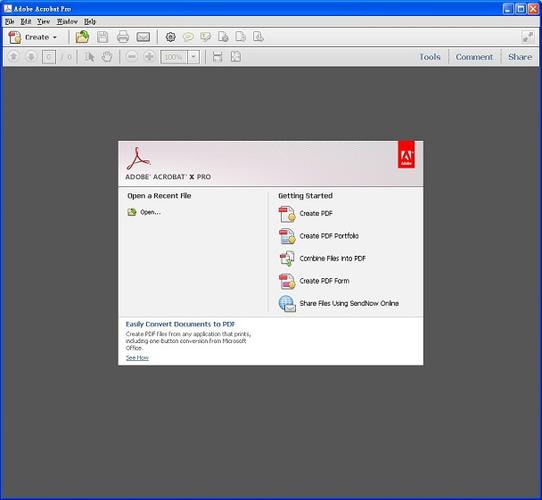Open the Edit menu
The width and height of the screenshot is (542, 500).
pos(26,21)
